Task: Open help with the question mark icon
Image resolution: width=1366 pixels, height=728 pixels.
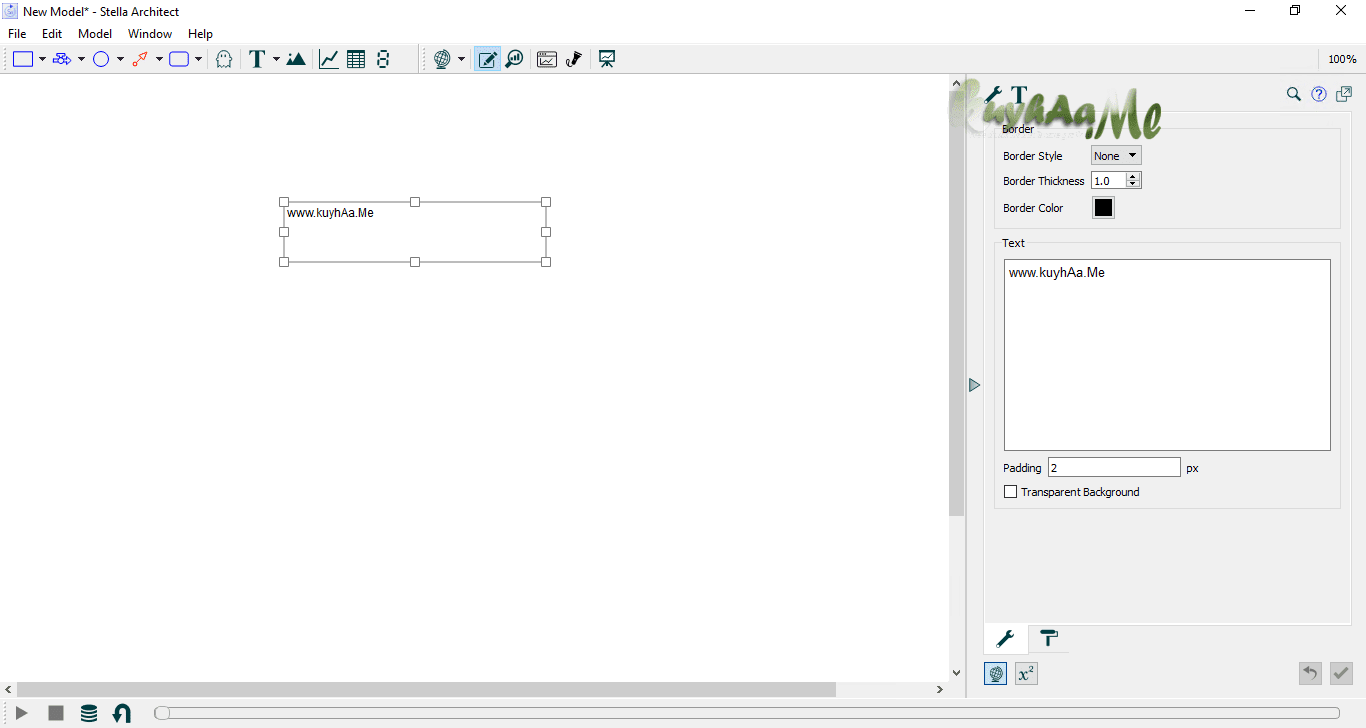Action: coord(1319,94)
